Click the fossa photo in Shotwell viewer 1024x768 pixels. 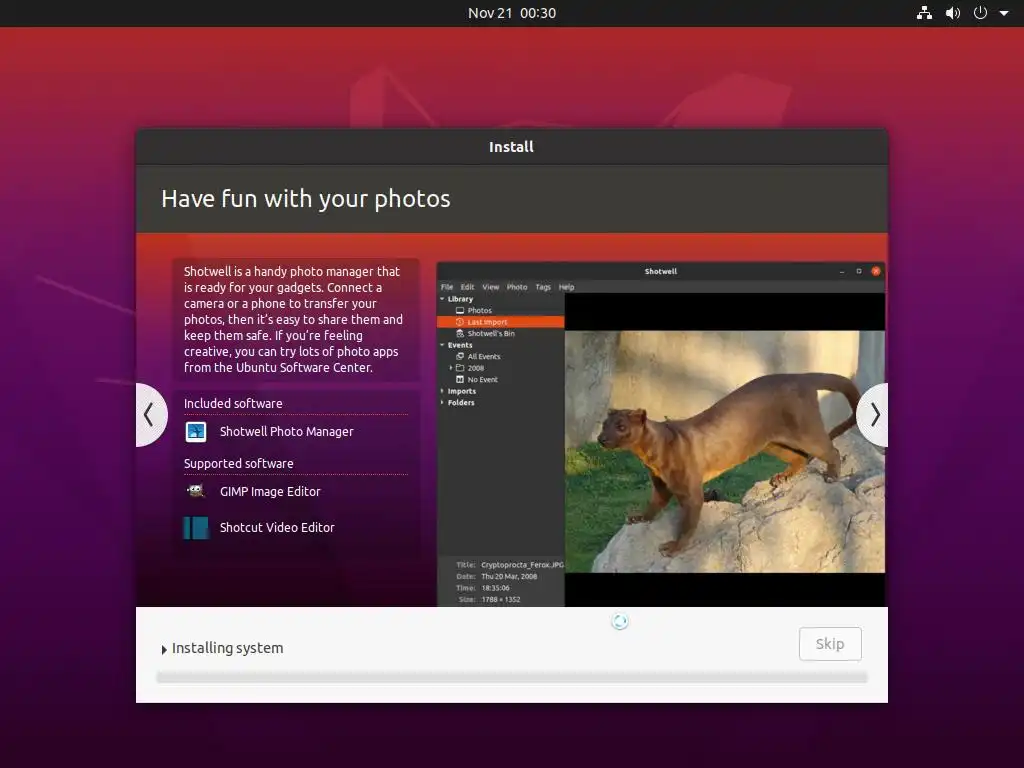point(725,452)
